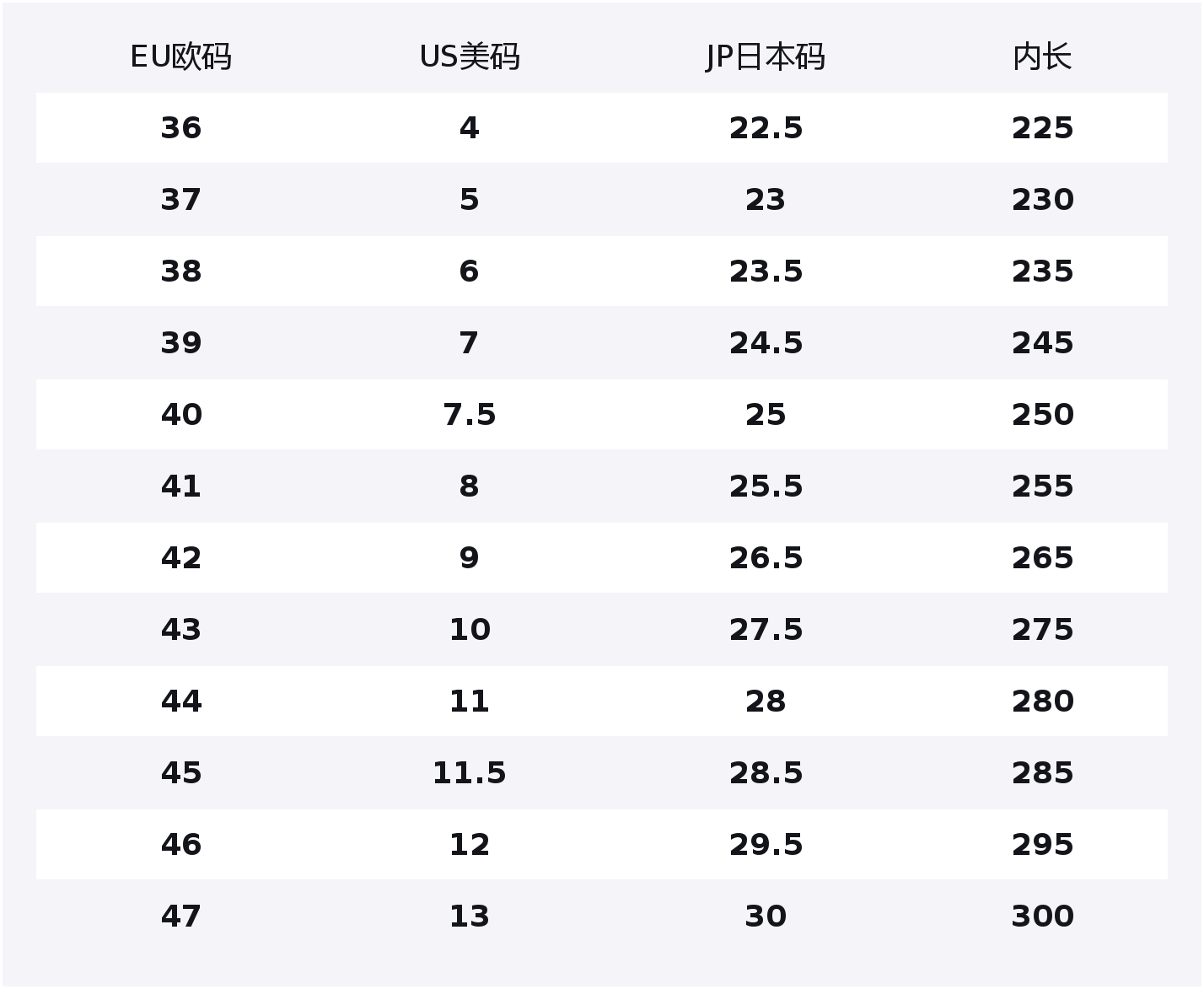This screenshot has width=1204, height=989.
Task: Click JP size 24.5 cell
Action: pos(766,343)
